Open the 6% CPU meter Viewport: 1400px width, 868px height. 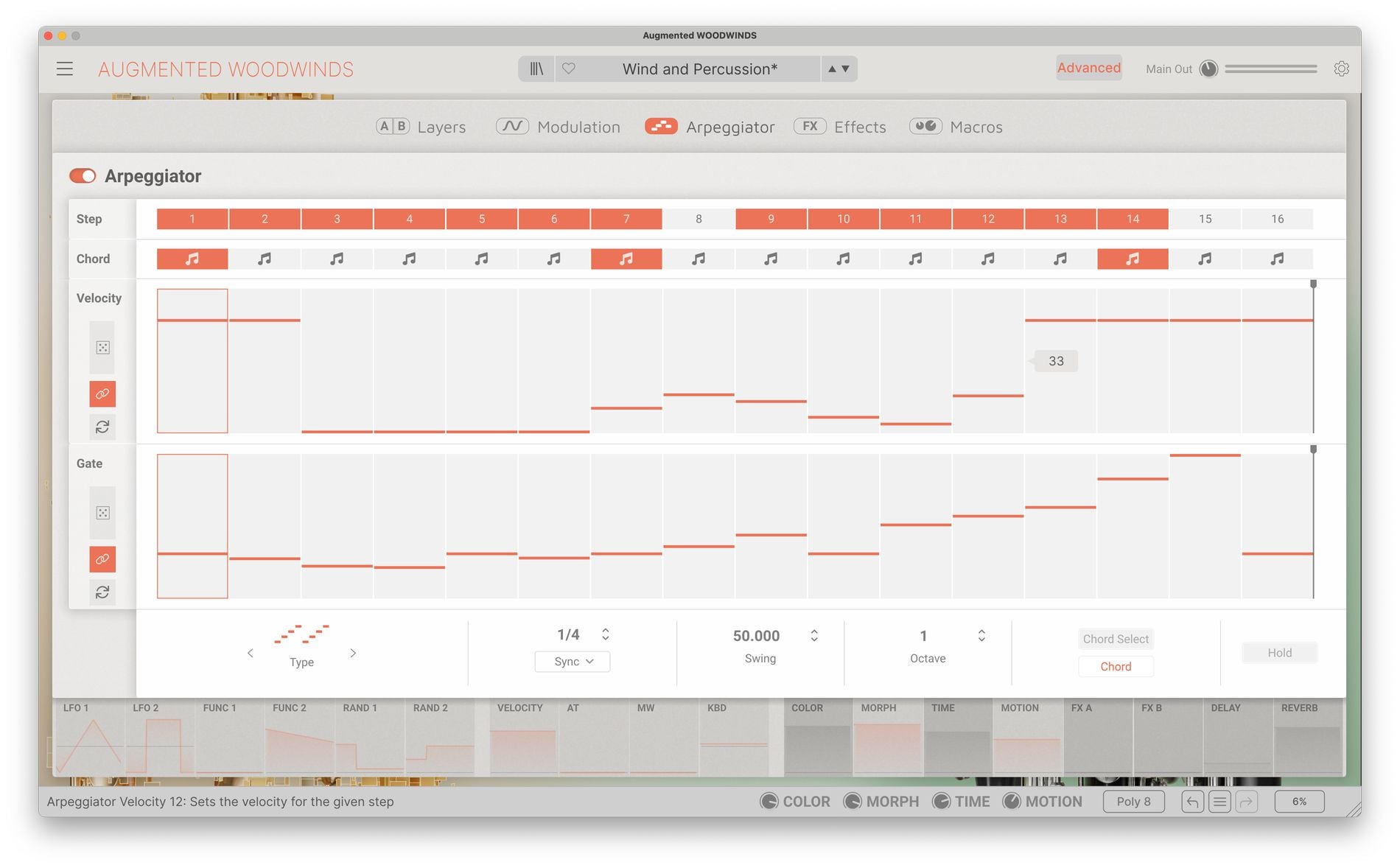click(1299, 802)
